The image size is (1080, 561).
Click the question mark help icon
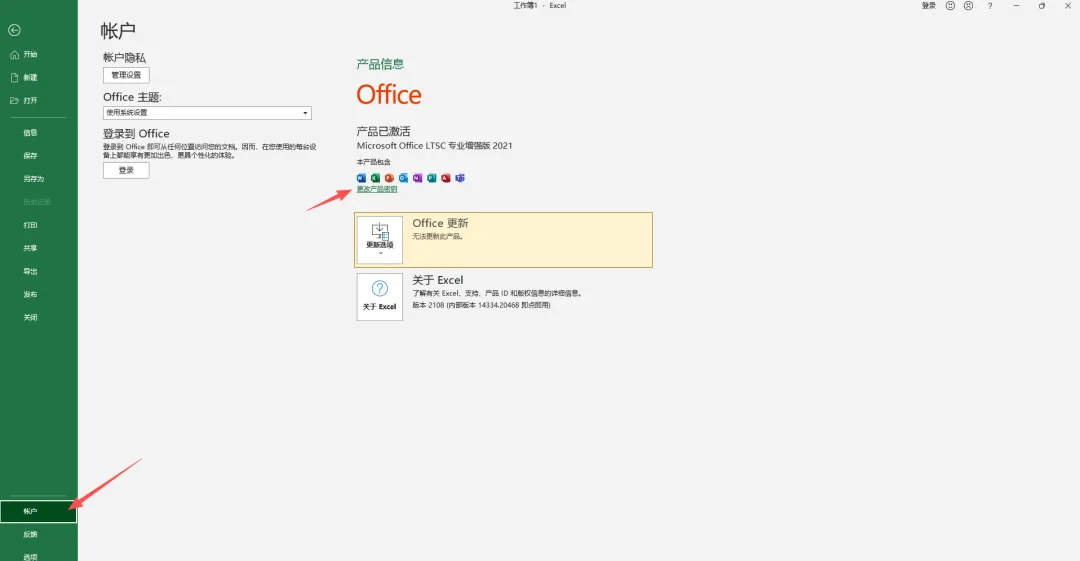(990, 6)
